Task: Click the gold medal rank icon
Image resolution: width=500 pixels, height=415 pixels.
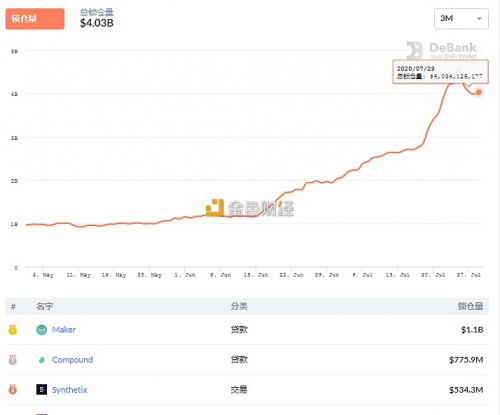Action: click(x=12, y=330)
